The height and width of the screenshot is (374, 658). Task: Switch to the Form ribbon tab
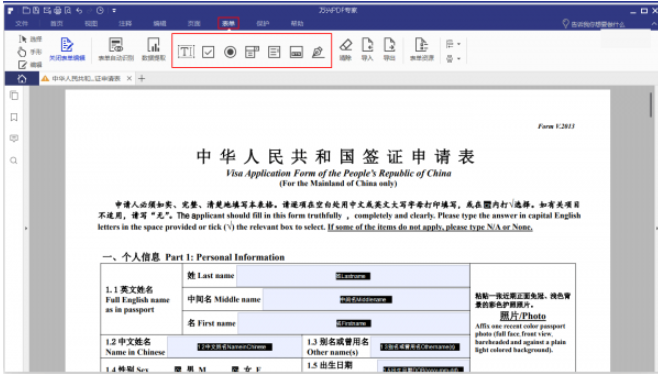pyautogui.click(x=228, y=24)
